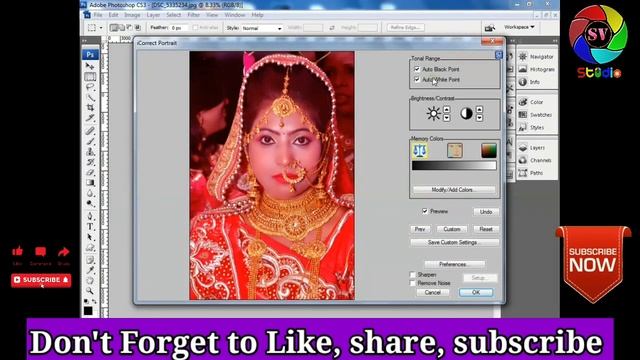Choose the foliage color memory color icon
The image size is (640, 360).
489,151
